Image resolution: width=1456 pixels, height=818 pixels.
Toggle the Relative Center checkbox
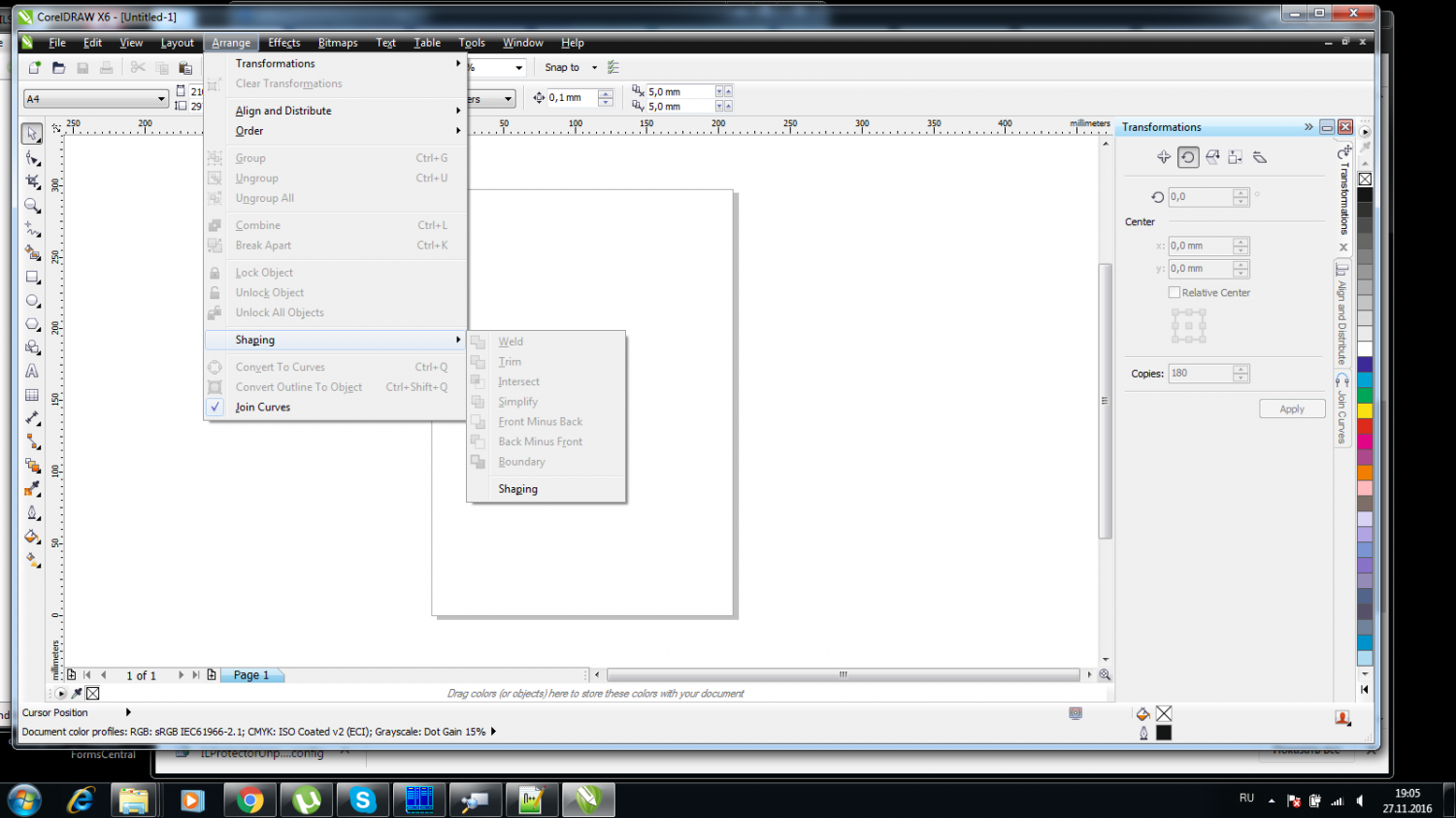[1175, 292]
